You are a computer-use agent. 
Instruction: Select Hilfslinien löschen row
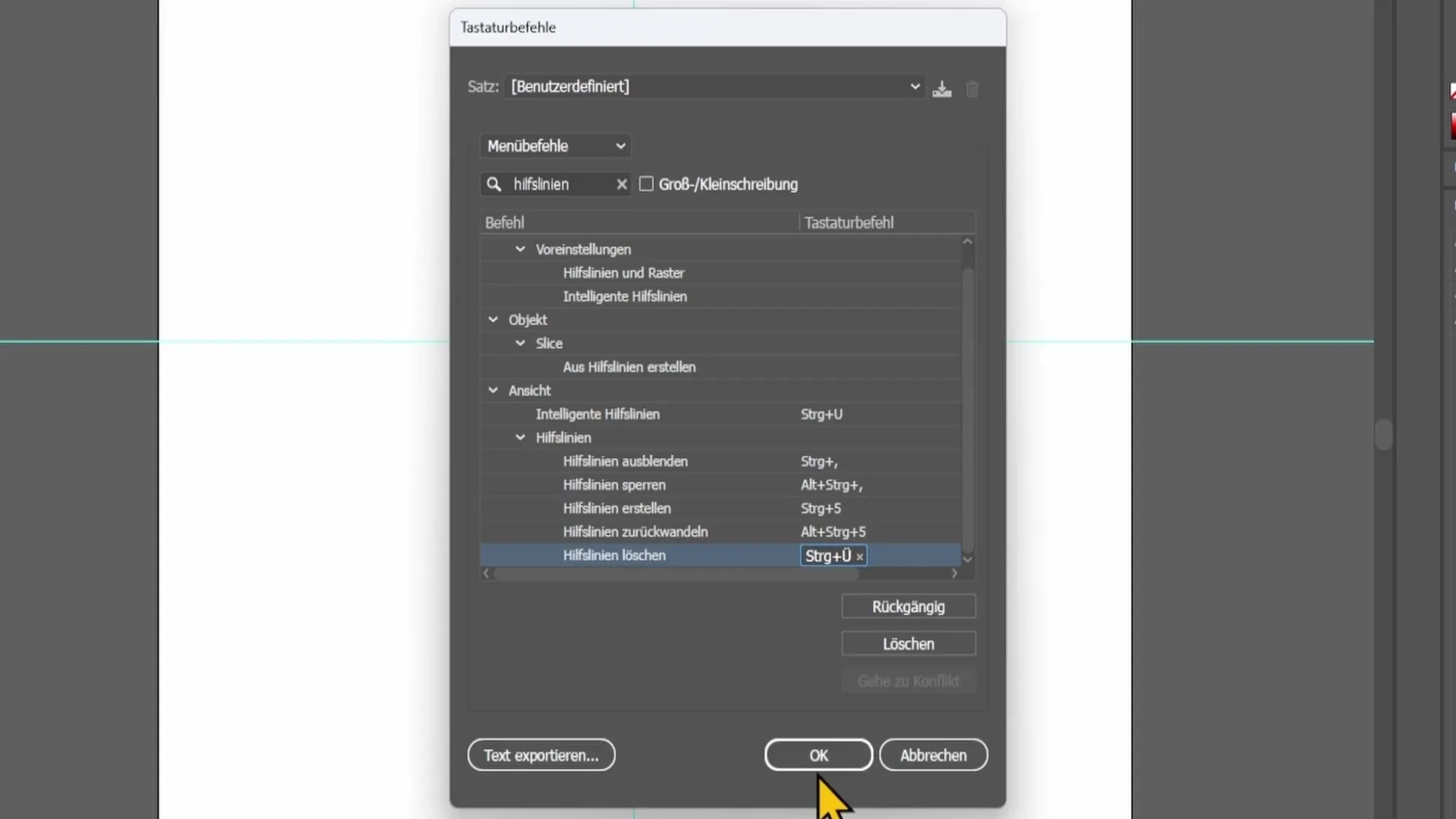[x=720, y=555]
